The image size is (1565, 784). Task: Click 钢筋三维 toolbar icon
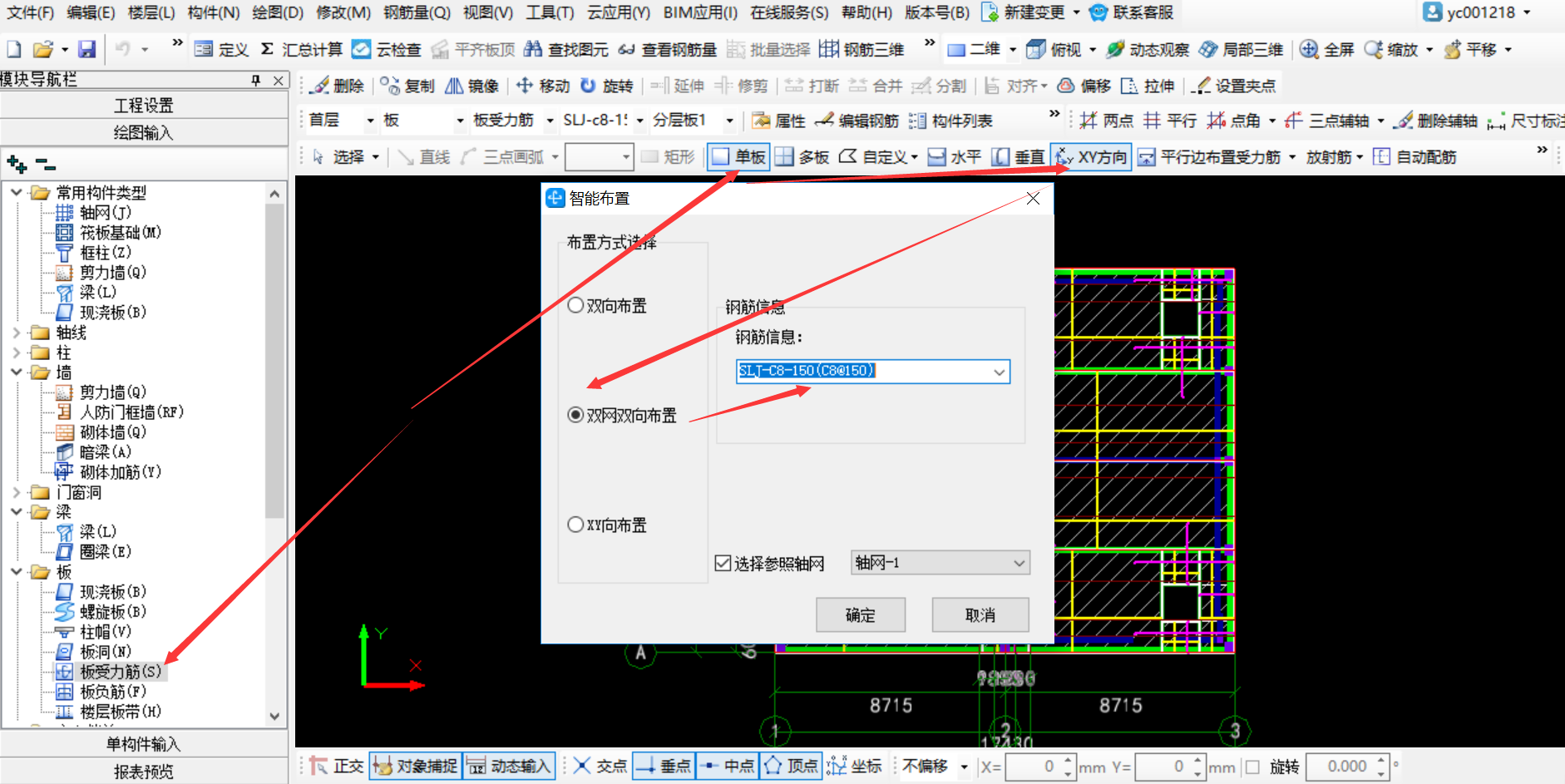pyautogui.click(x=828, y=49)
